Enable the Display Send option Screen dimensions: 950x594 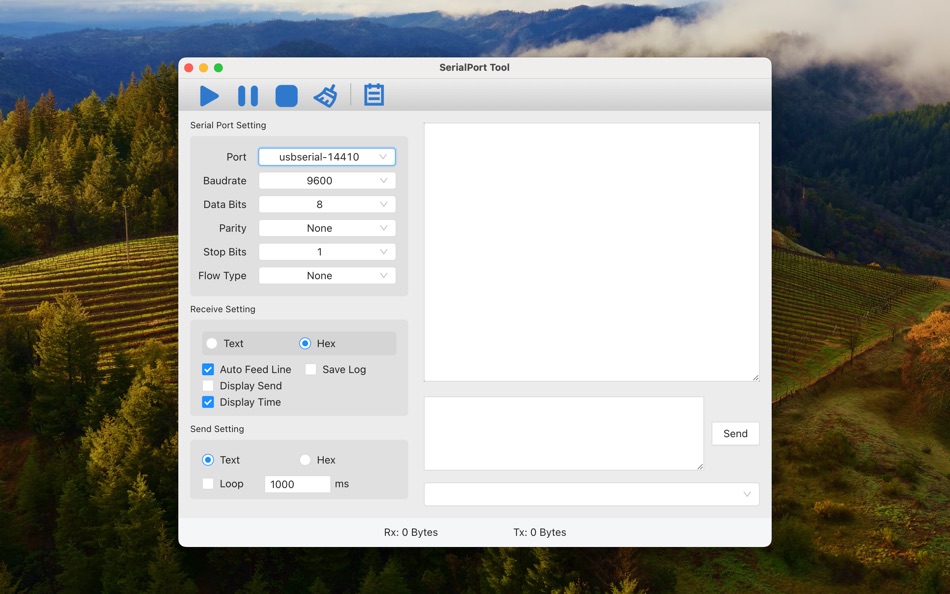pyautogui.click(x=207, y=385)
